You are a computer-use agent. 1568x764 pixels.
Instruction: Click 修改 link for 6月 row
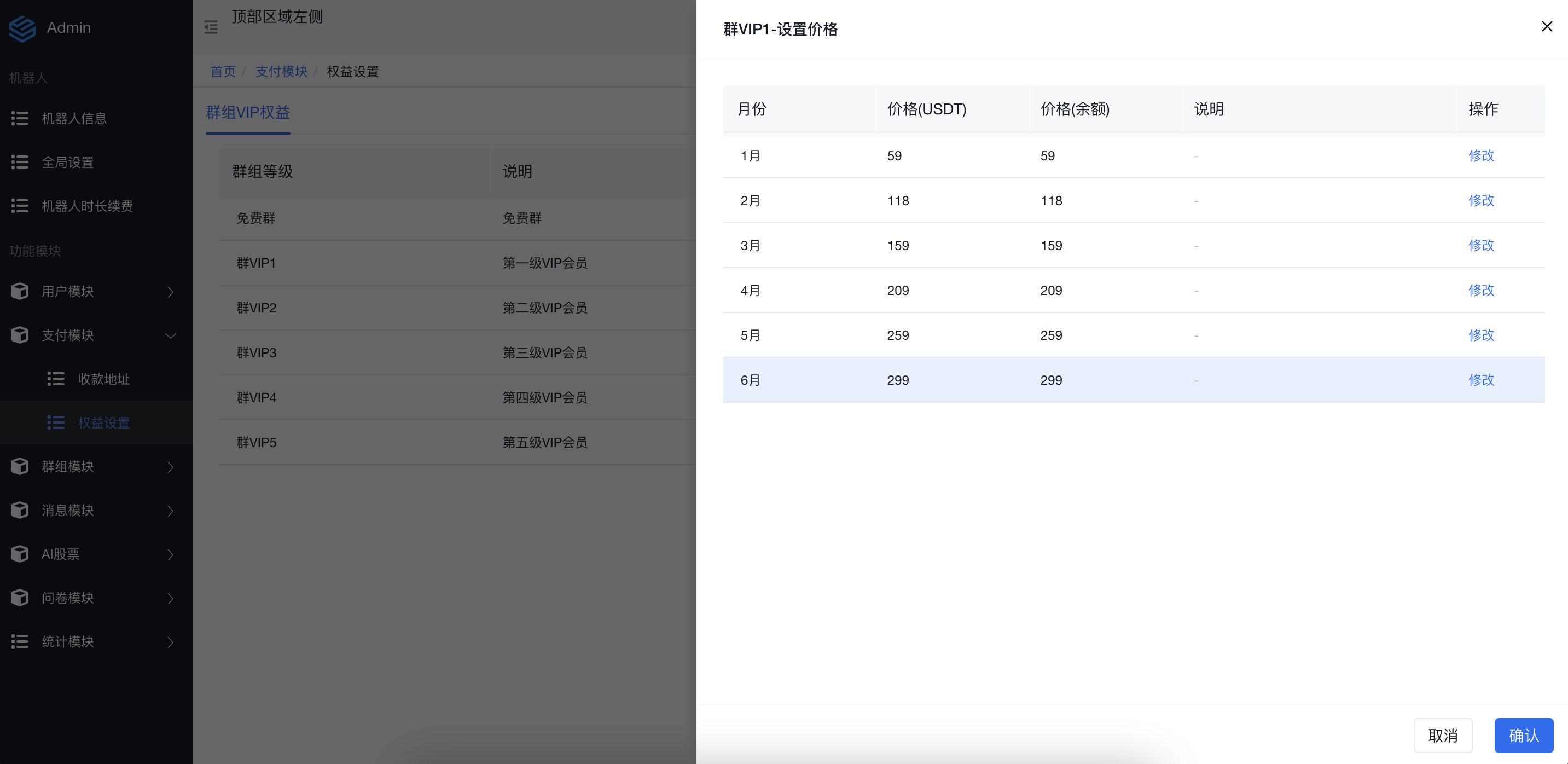[x=1480, y=380]
